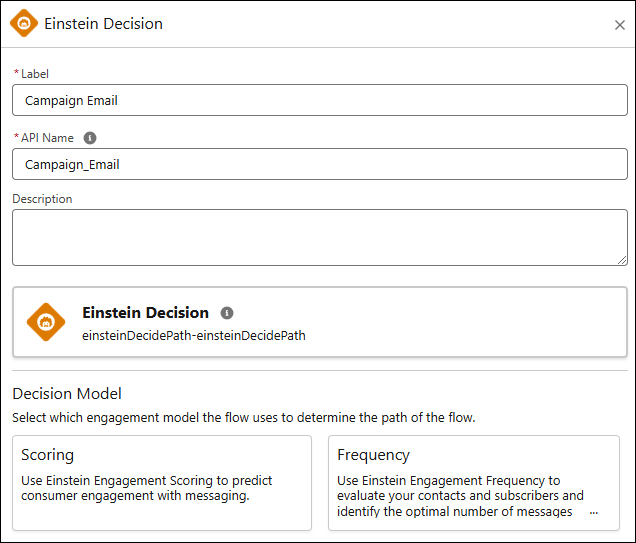The width and height of the screenshot is (636, 543).
Task: Click the orange Einstein icon in the action card
Action: [x=46, y=322]
